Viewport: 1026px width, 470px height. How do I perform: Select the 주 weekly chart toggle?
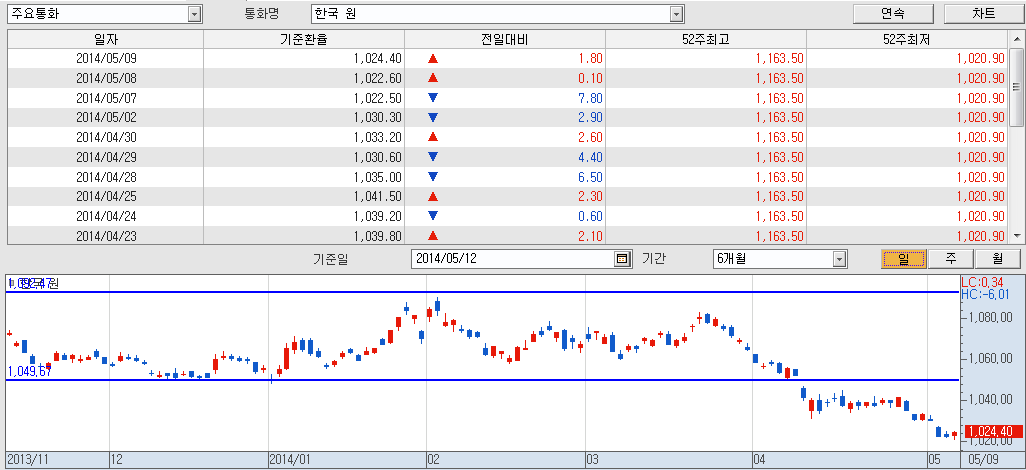point(950,259)
